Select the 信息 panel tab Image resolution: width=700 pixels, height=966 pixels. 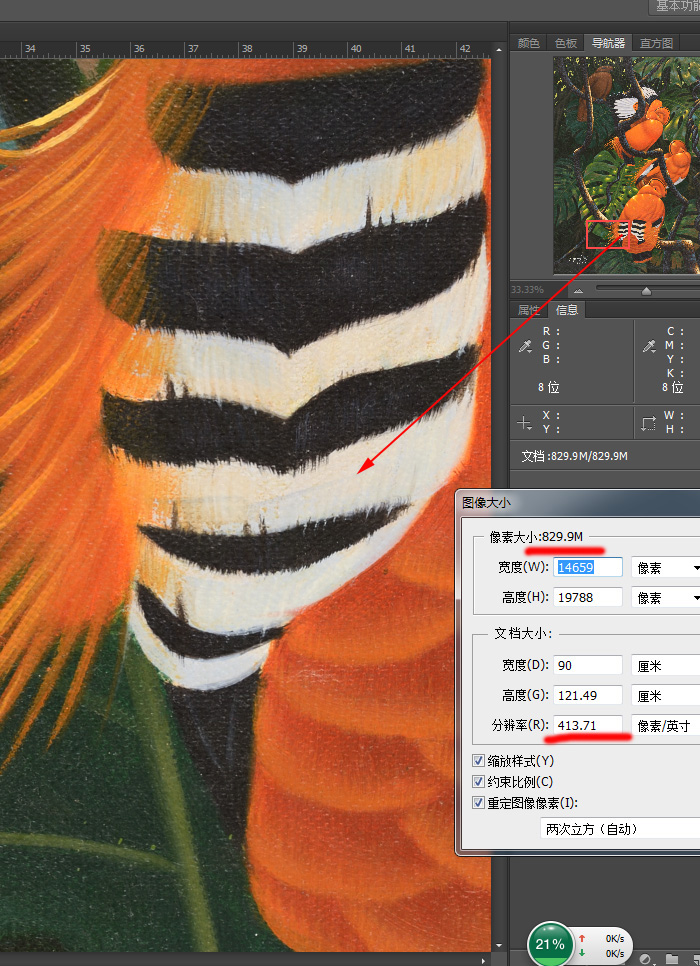click(x=566, y=309)
